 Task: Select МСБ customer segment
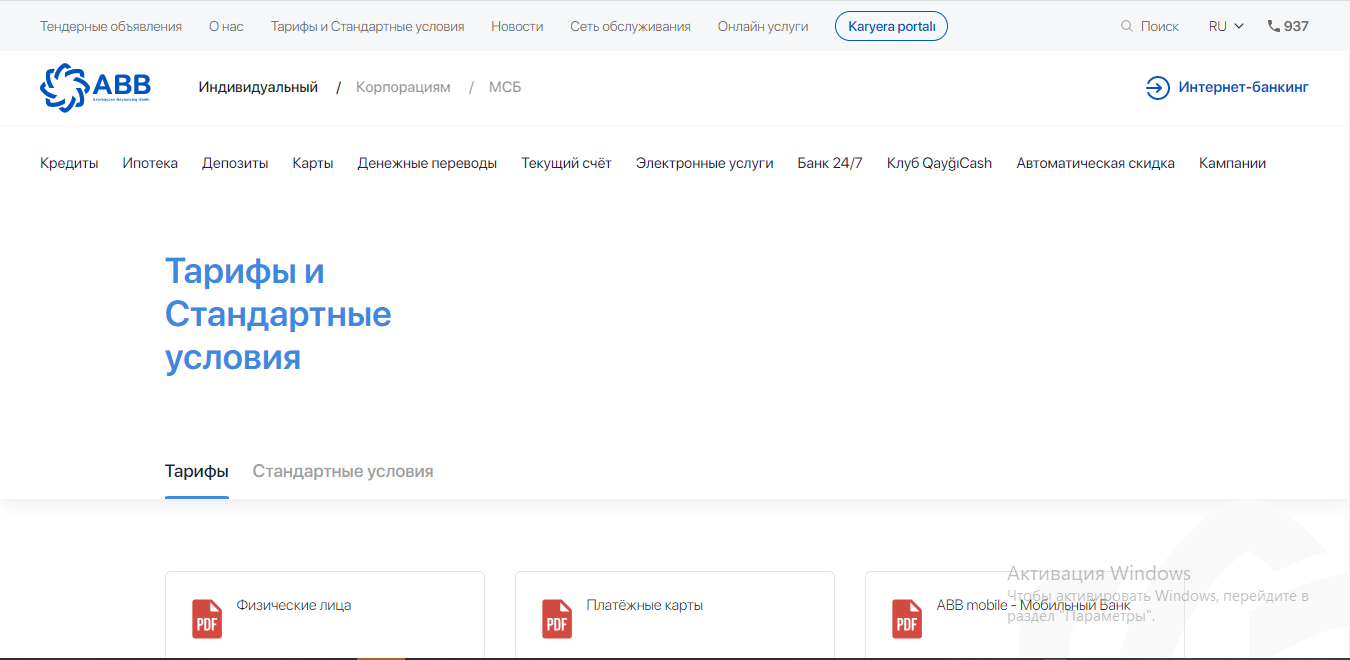coord(505,88)
